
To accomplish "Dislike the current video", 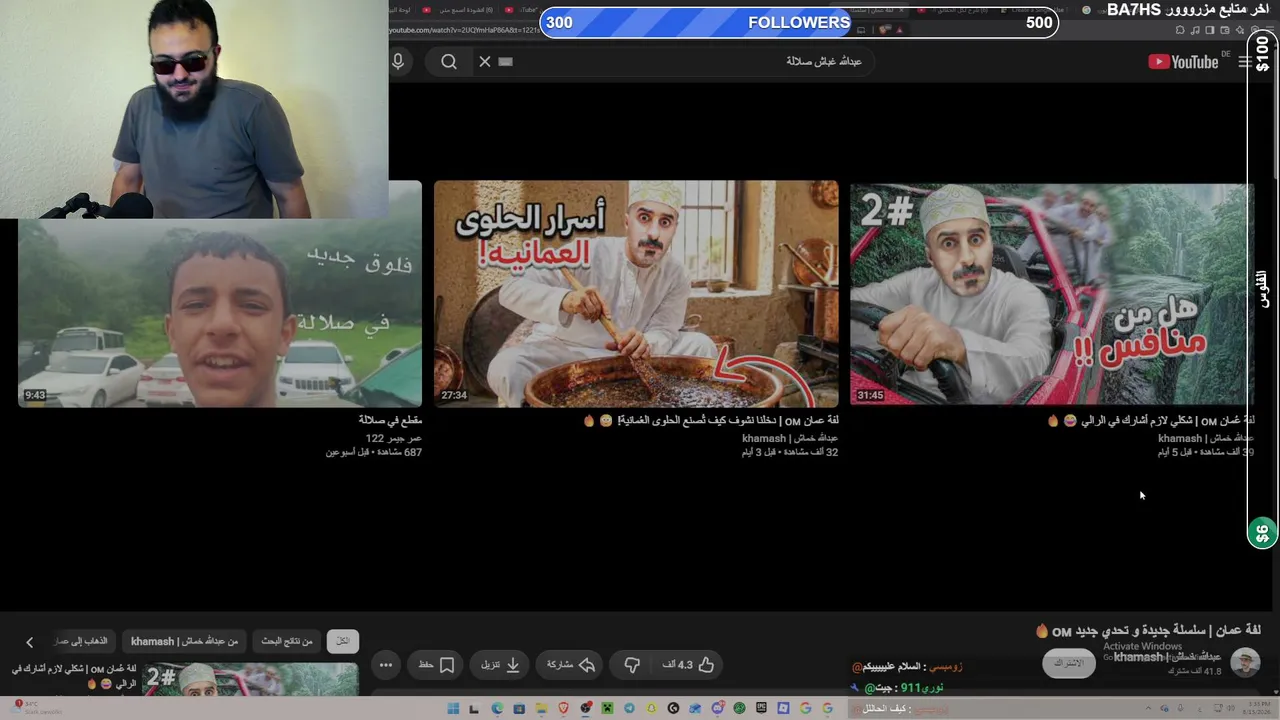I will coord(632,665).
